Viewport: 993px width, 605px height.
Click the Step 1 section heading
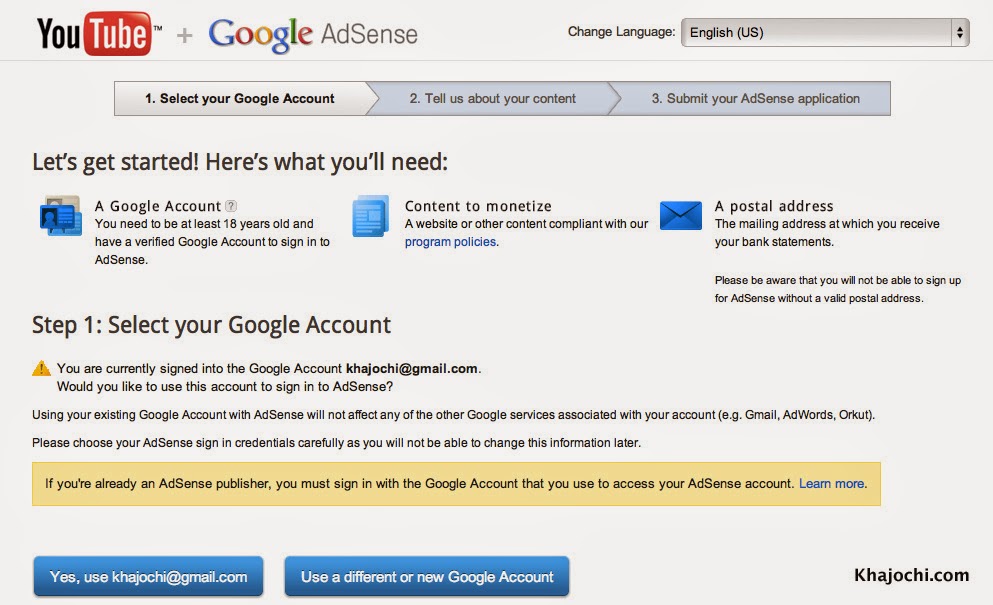point(211,325)
